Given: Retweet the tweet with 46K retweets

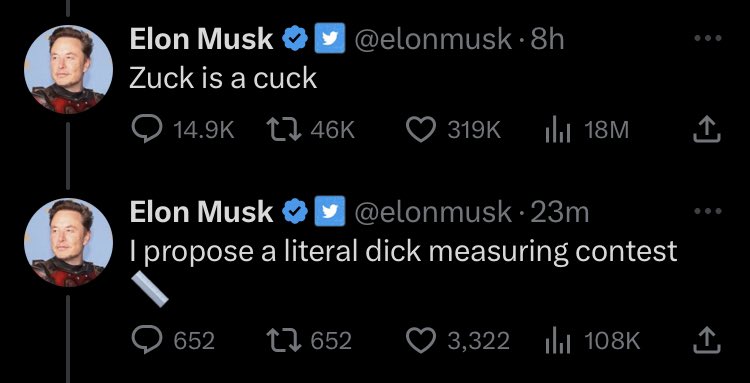Looking at the screenshot, I should click(x=284, y=130).
